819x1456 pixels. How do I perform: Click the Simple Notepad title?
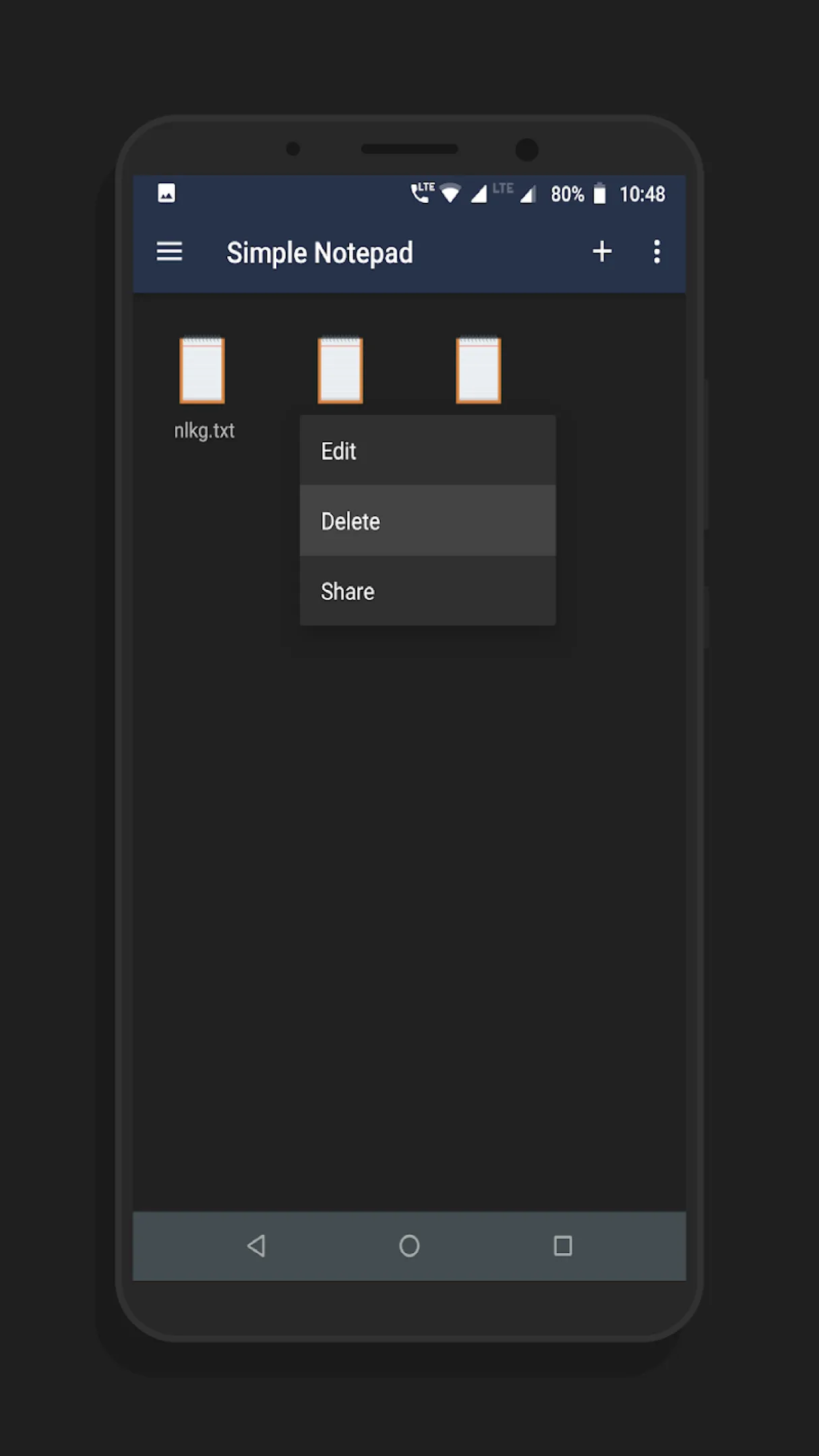coord(320,253)
